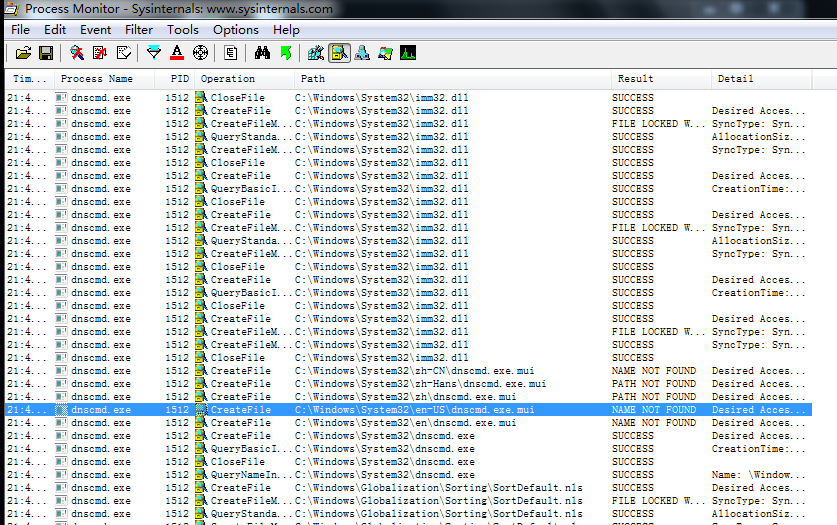Open the Tools menu

[x=183, y=30]
